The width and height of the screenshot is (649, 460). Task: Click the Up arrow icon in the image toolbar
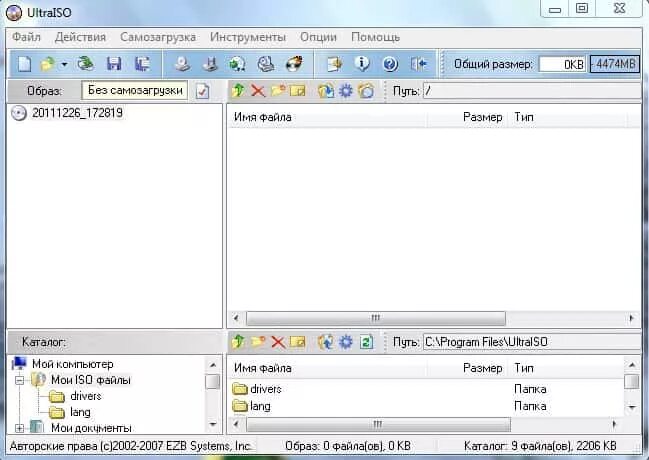pos(238,91)
